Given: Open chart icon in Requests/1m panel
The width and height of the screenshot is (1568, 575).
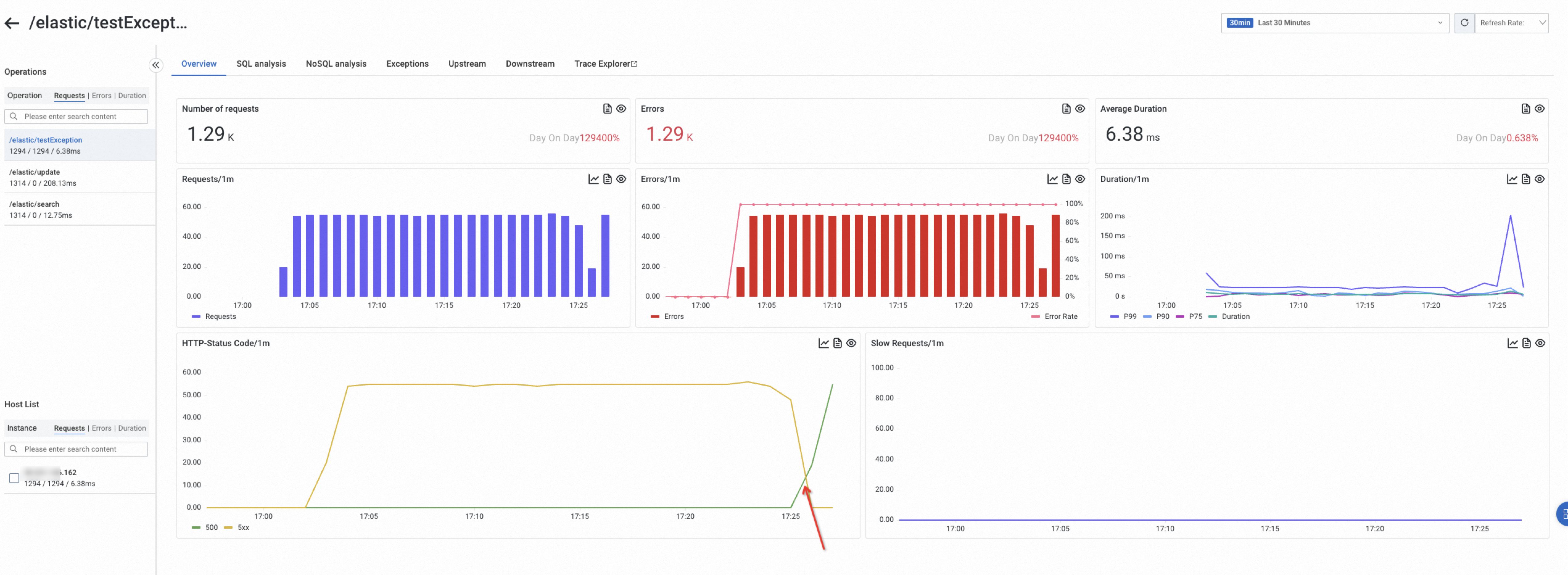Looking at the screenshot, I should [593, 179].
